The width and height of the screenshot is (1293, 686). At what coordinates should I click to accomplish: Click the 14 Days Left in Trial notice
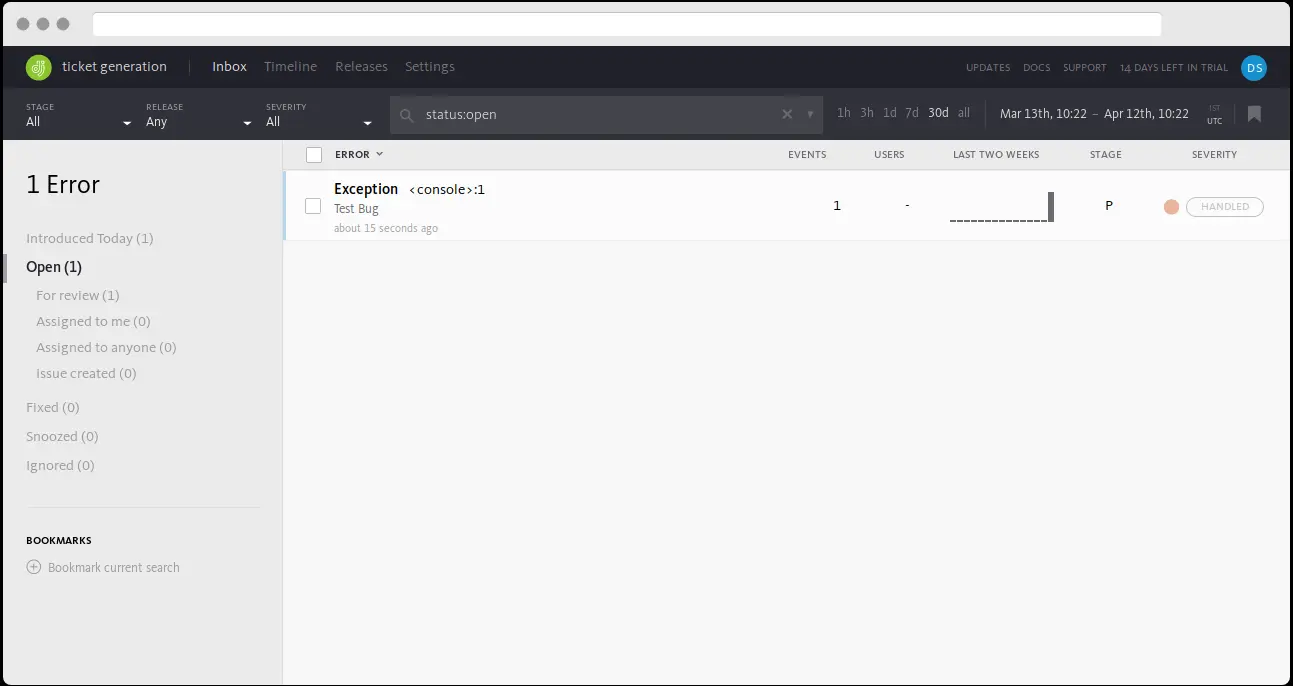tap(1174, 68)
